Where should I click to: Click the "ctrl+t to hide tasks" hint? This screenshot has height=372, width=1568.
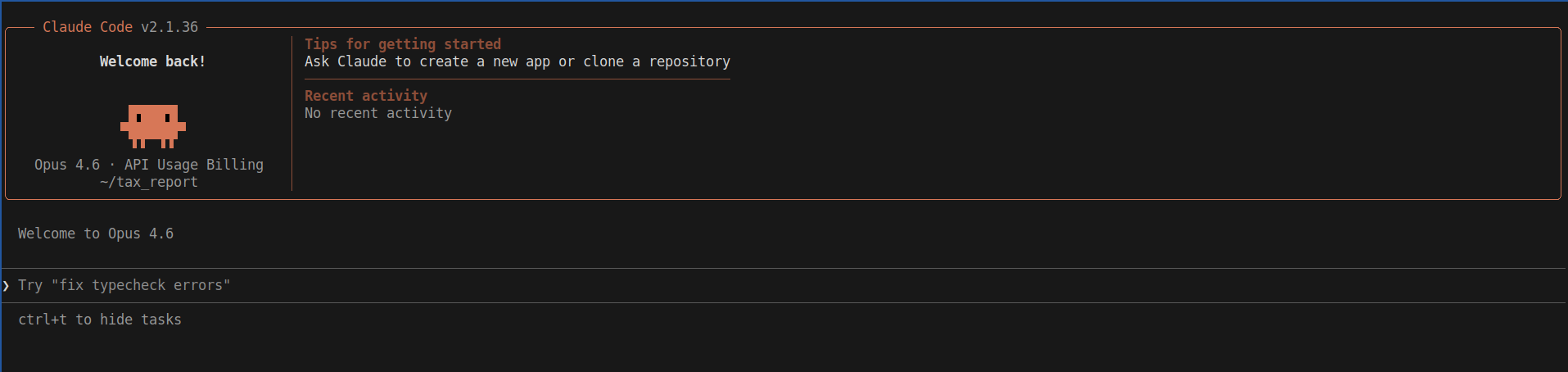tap(100, 320)
